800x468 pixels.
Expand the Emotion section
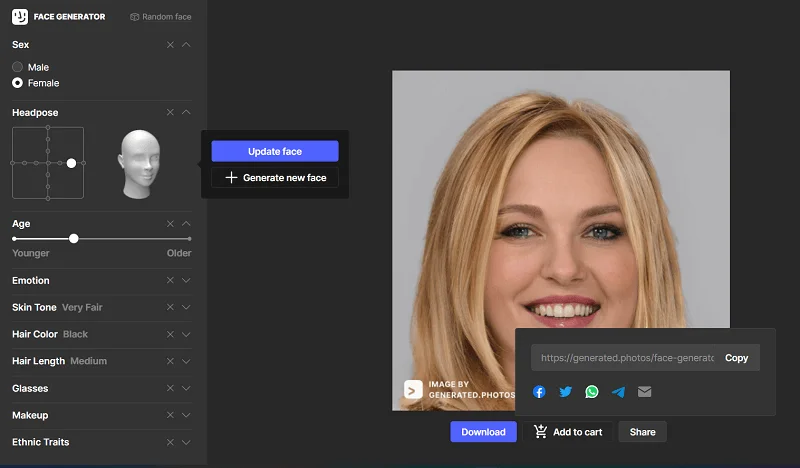[x=186, y=280]
